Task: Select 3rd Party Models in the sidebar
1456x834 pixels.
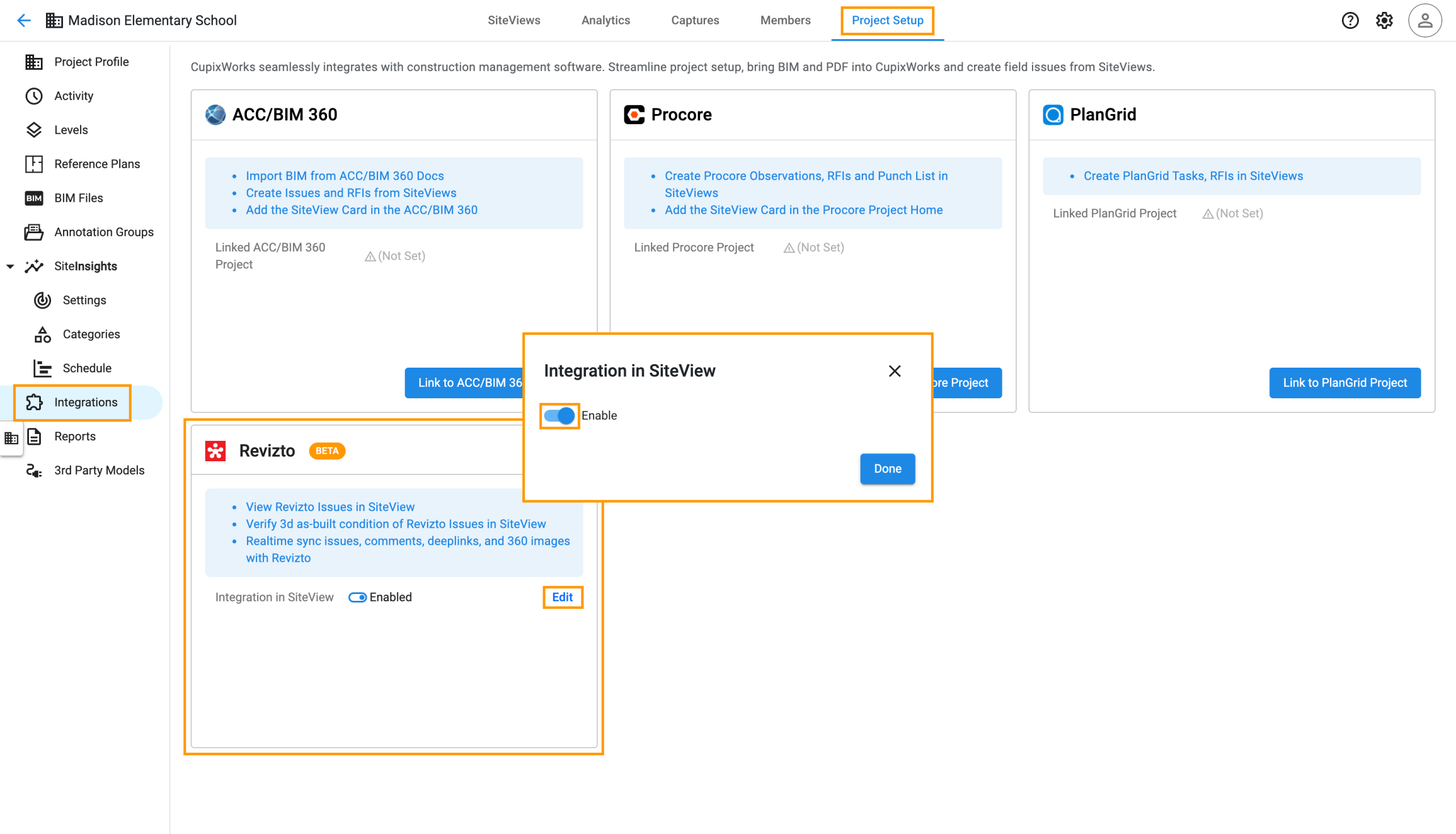Action: (99, 470)
